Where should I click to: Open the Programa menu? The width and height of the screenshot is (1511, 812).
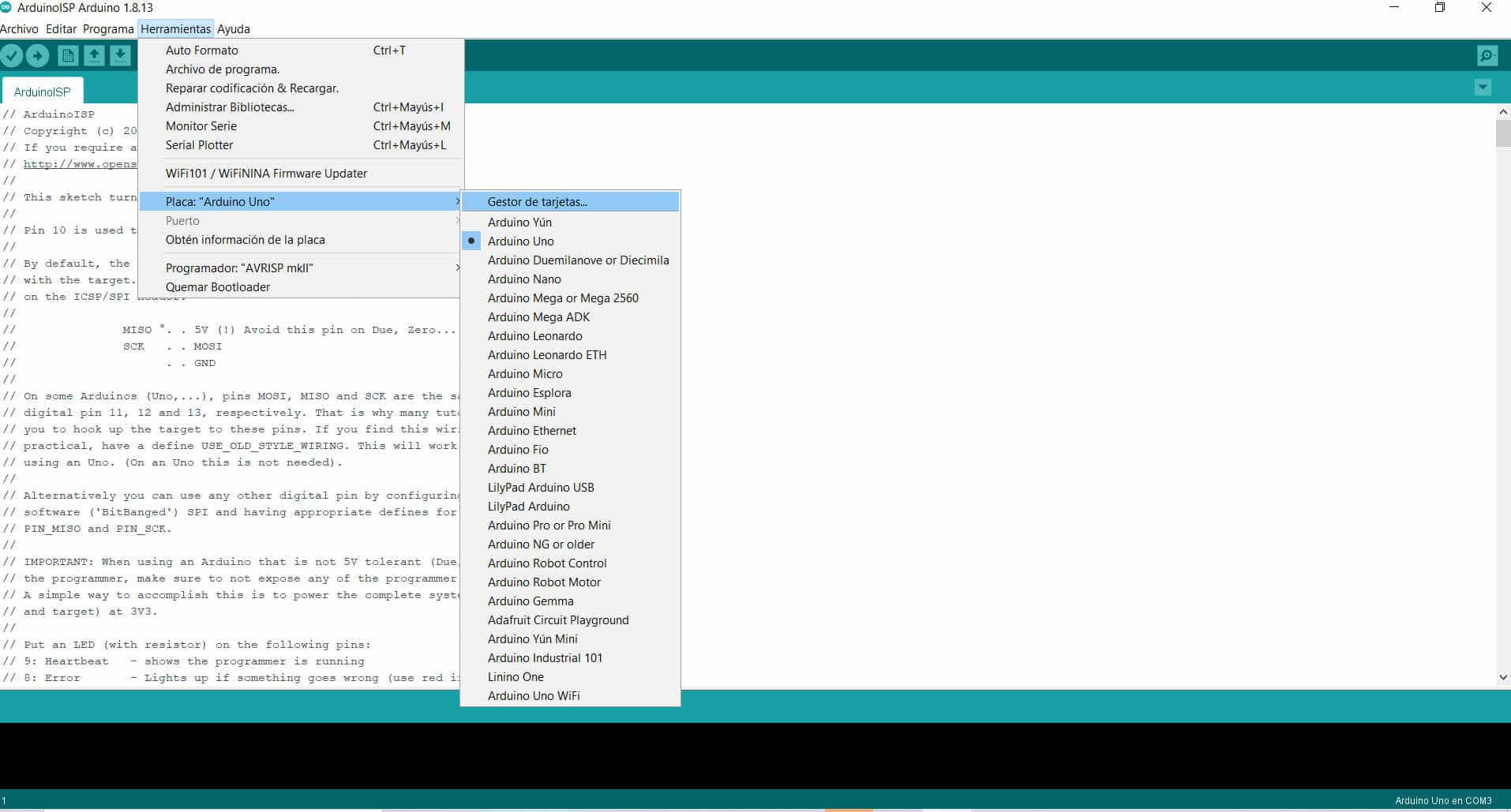pos(108,29)
